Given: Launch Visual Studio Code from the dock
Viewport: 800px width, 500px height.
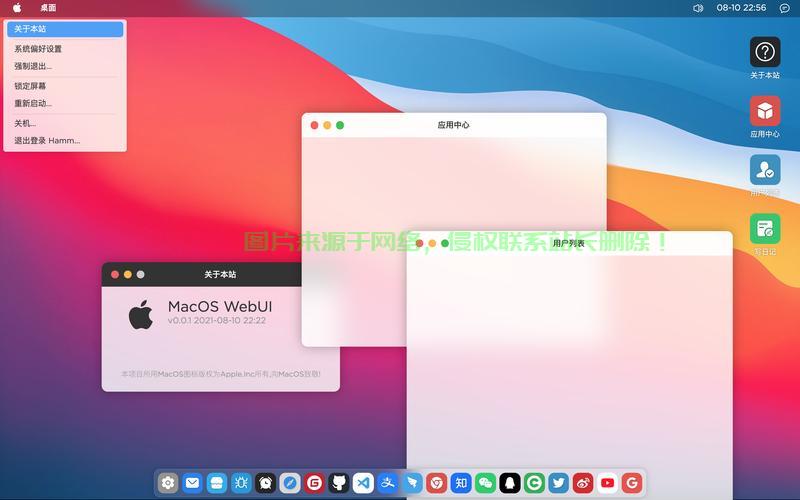Looking at the screenshot, I should tap(363, 483).
